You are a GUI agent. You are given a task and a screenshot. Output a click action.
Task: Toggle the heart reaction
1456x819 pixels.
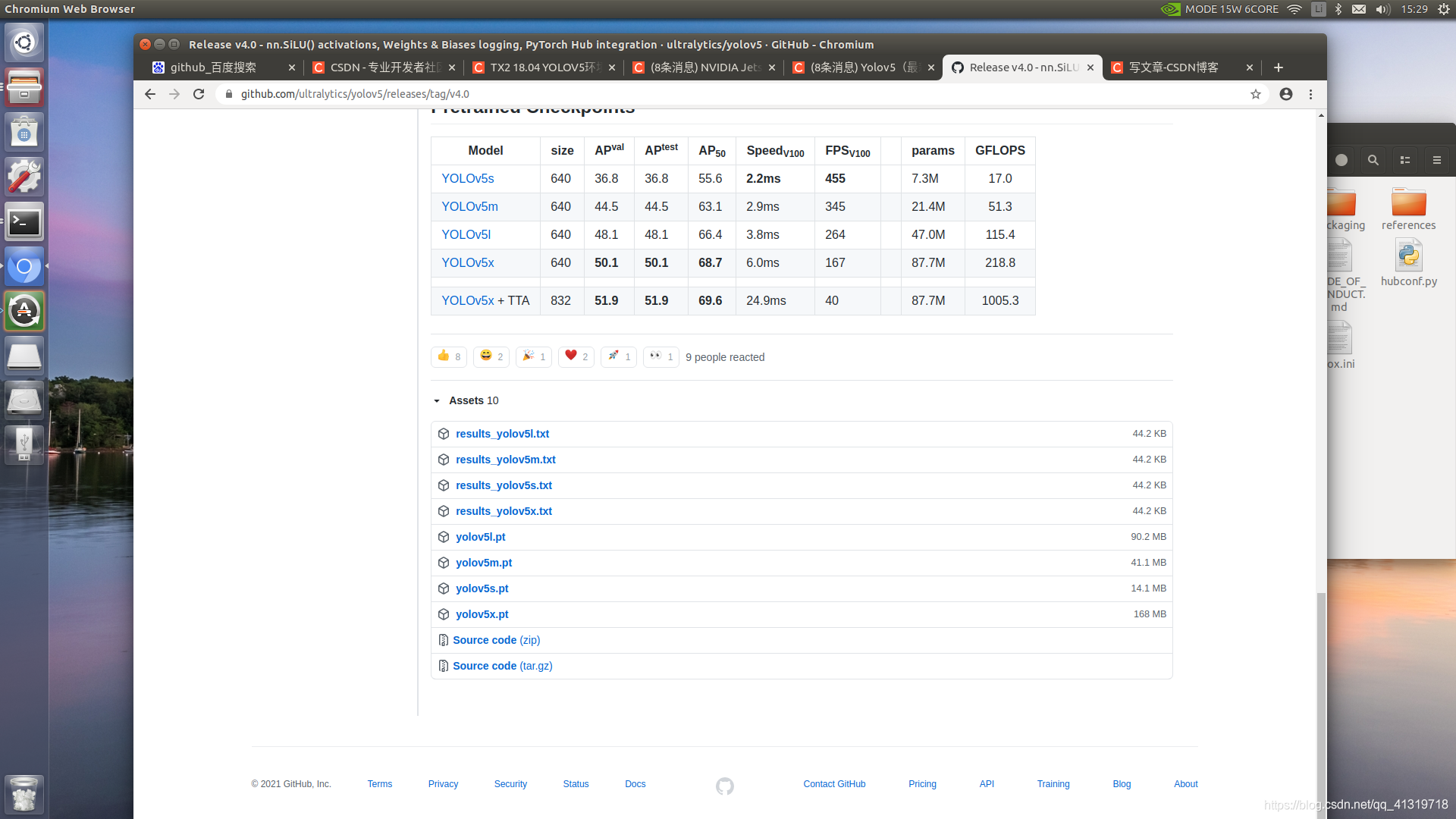(576, 356)
